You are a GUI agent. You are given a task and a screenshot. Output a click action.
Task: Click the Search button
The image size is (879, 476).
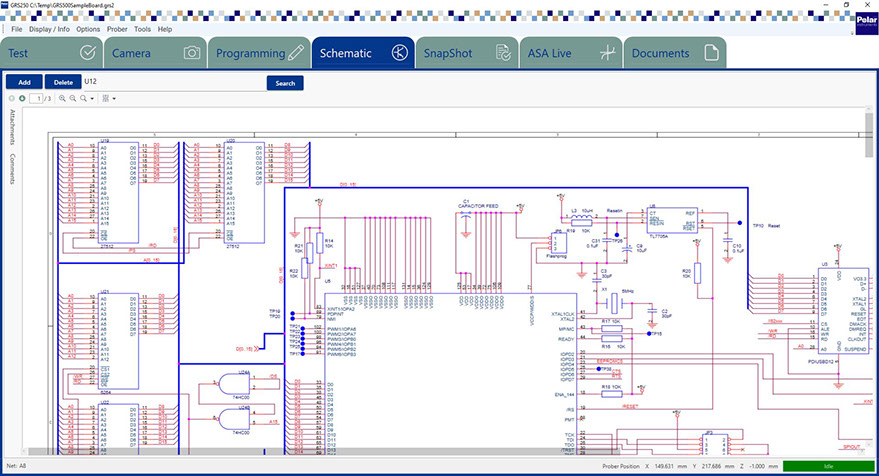[x=285, y=82]
